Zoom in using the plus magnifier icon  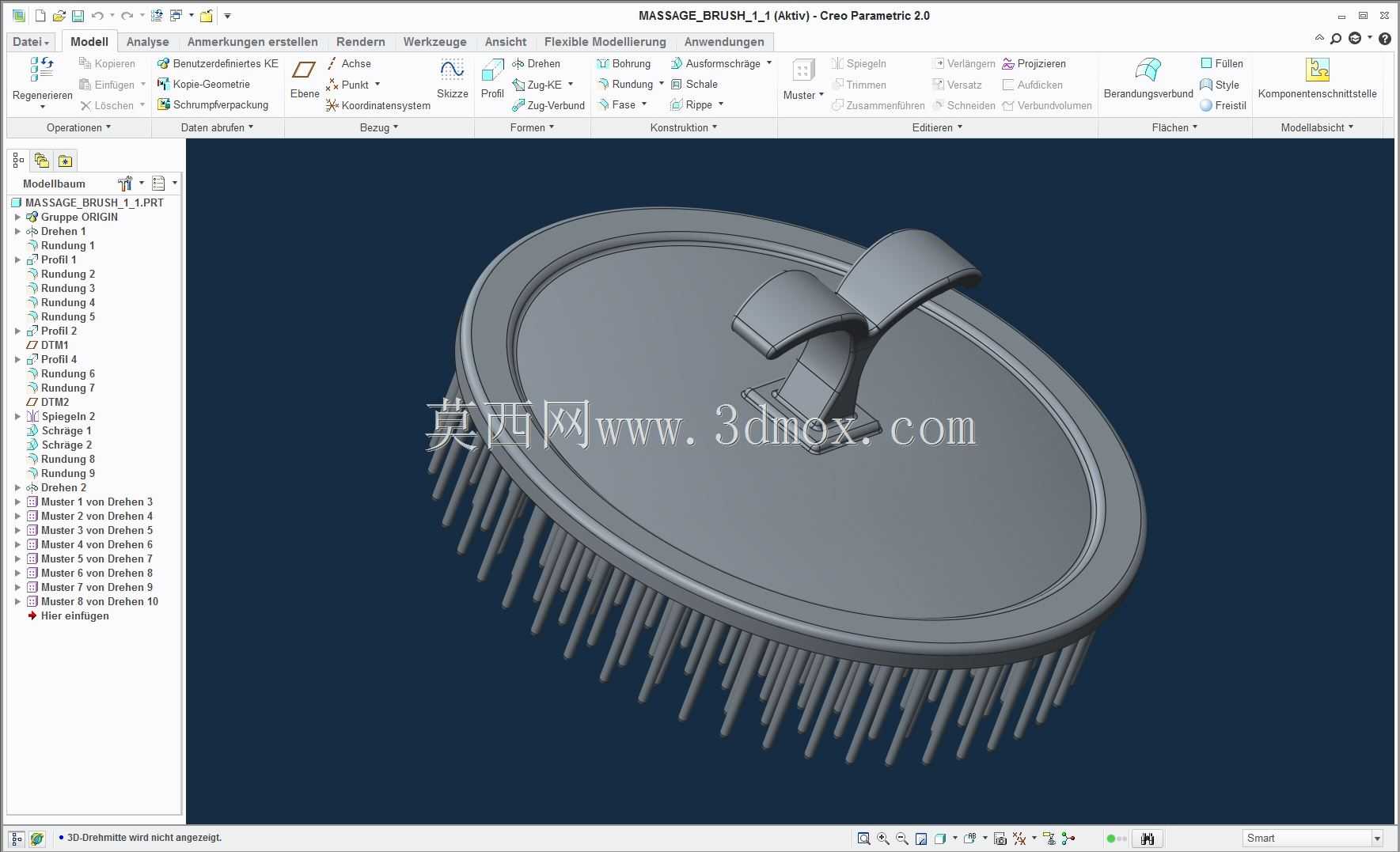[882, 839]
